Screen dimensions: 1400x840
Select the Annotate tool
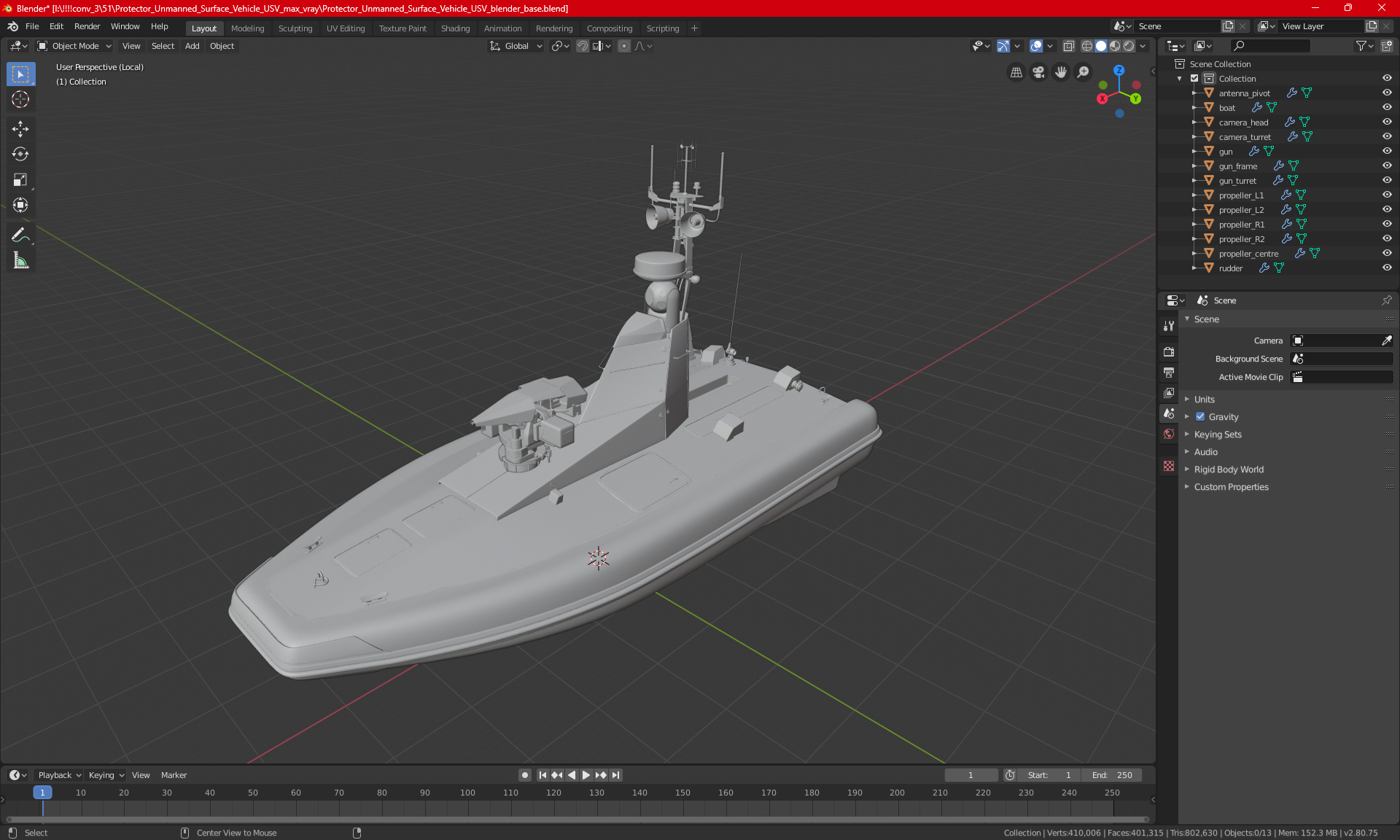[x=20, y=235]
